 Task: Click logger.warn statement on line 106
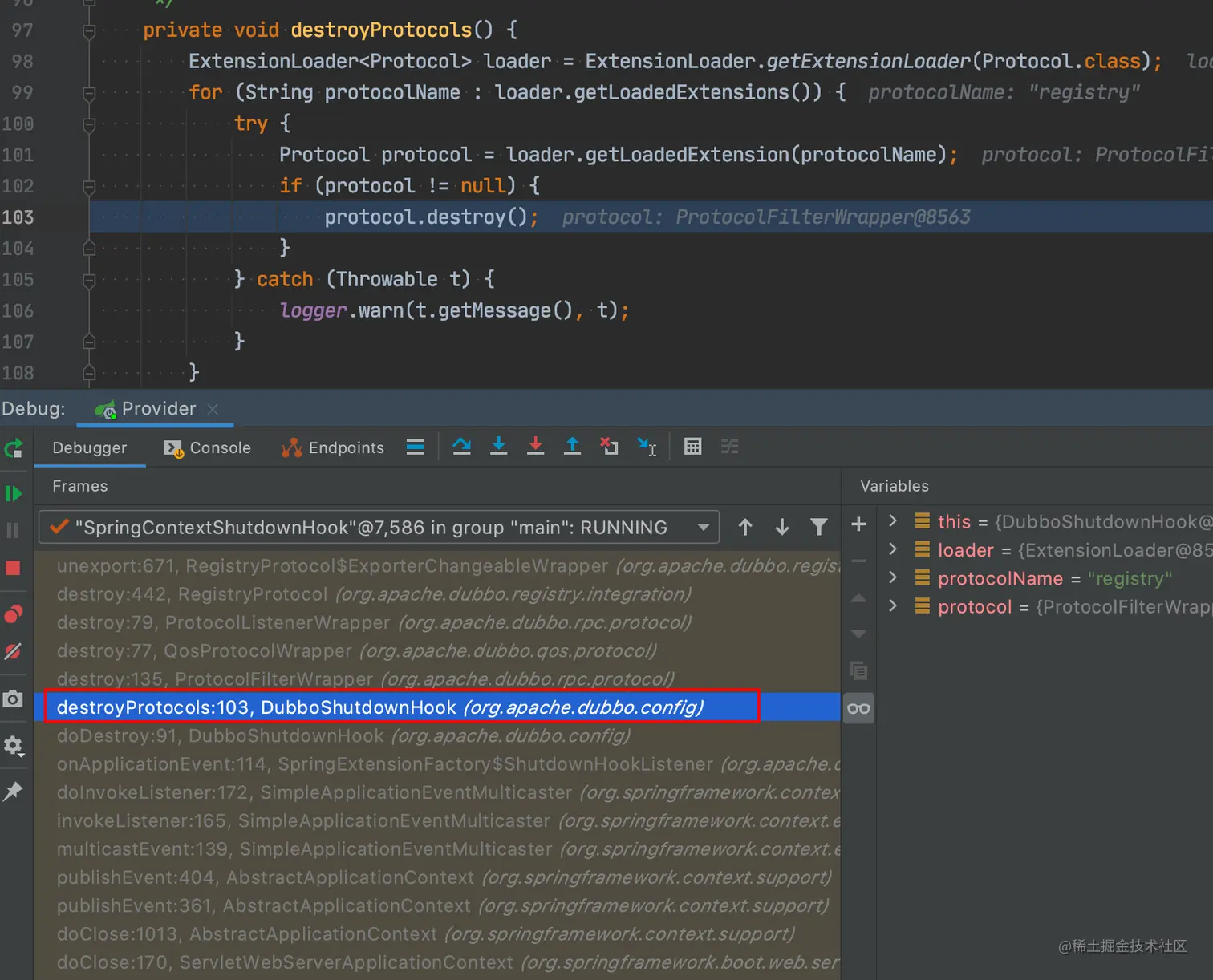(454, 310)
